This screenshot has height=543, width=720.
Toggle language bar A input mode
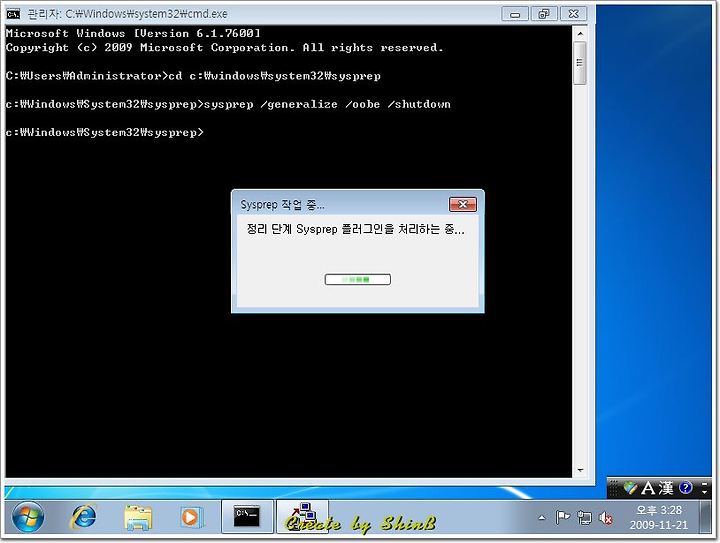pos(648,488)
